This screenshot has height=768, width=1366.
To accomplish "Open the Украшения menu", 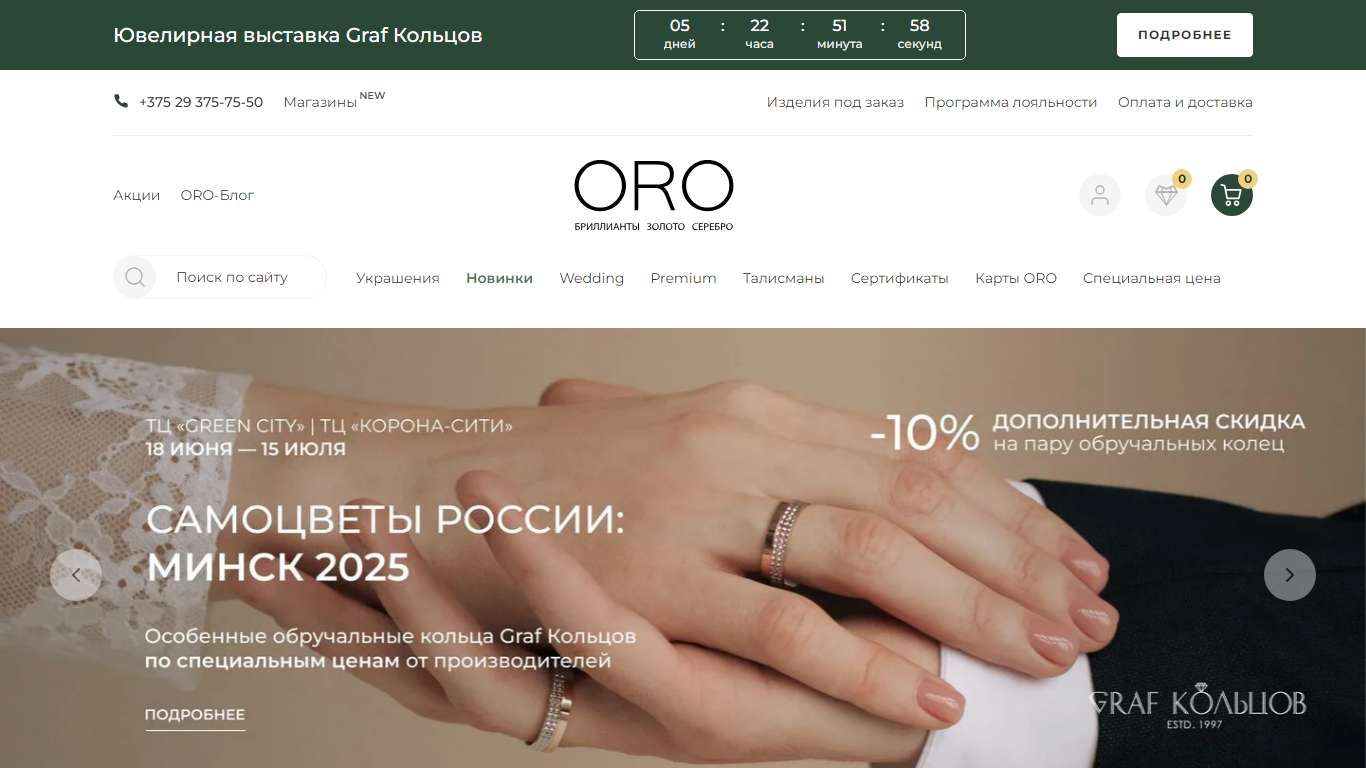I will pos(398,278).
